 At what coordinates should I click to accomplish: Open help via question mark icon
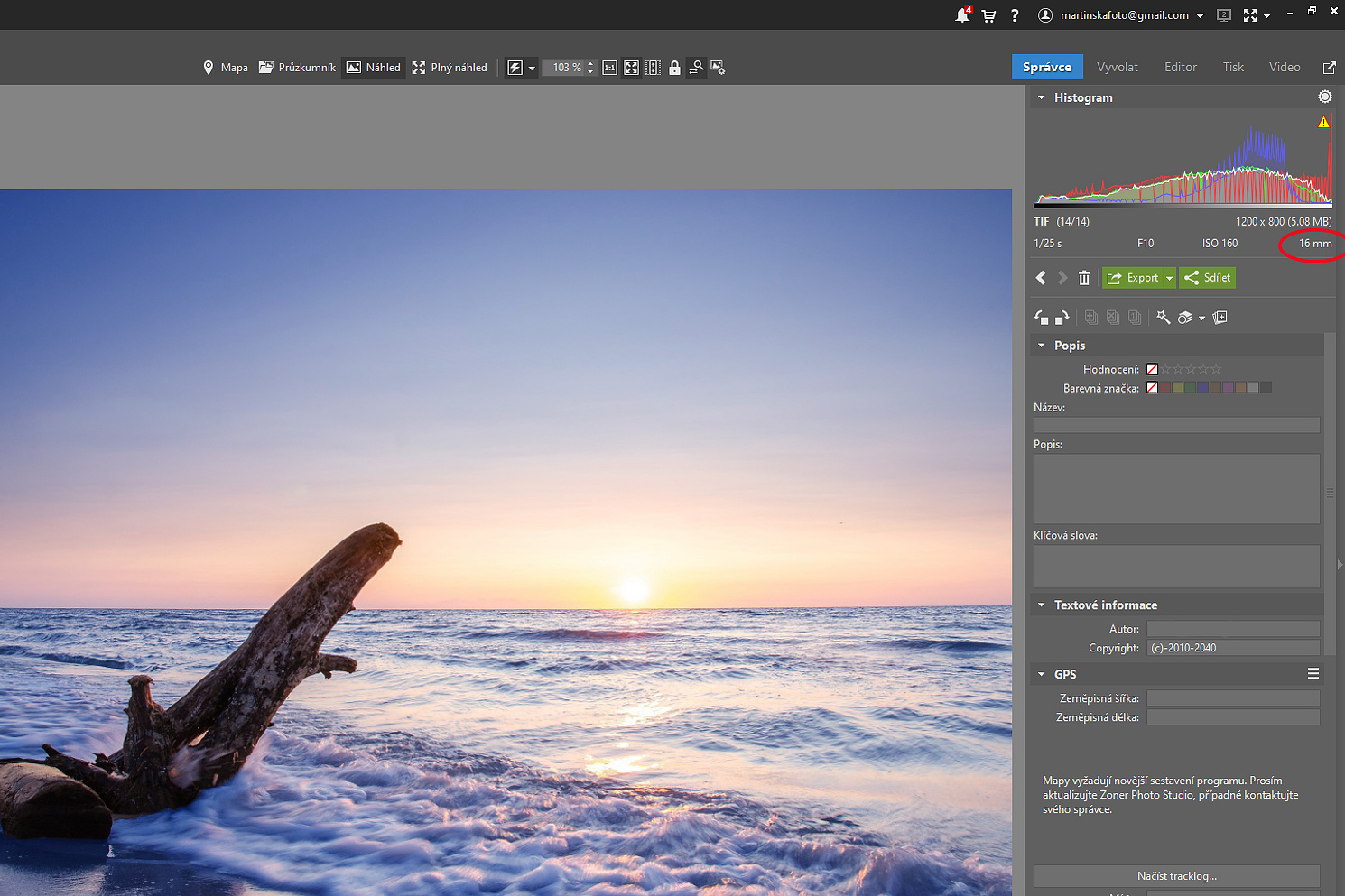(x=1015, y=15)
